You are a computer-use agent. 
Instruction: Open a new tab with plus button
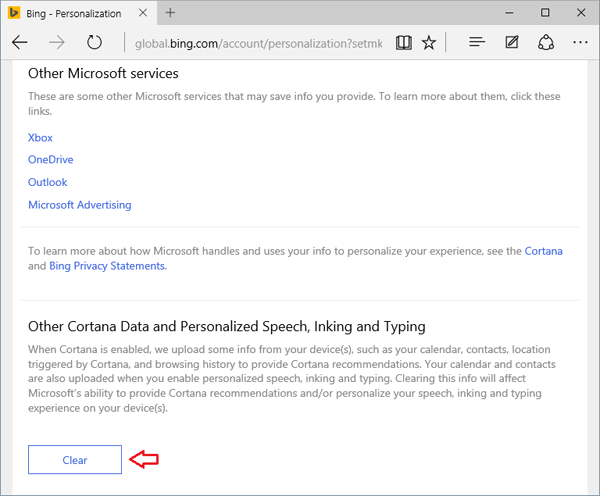point(170,13)
